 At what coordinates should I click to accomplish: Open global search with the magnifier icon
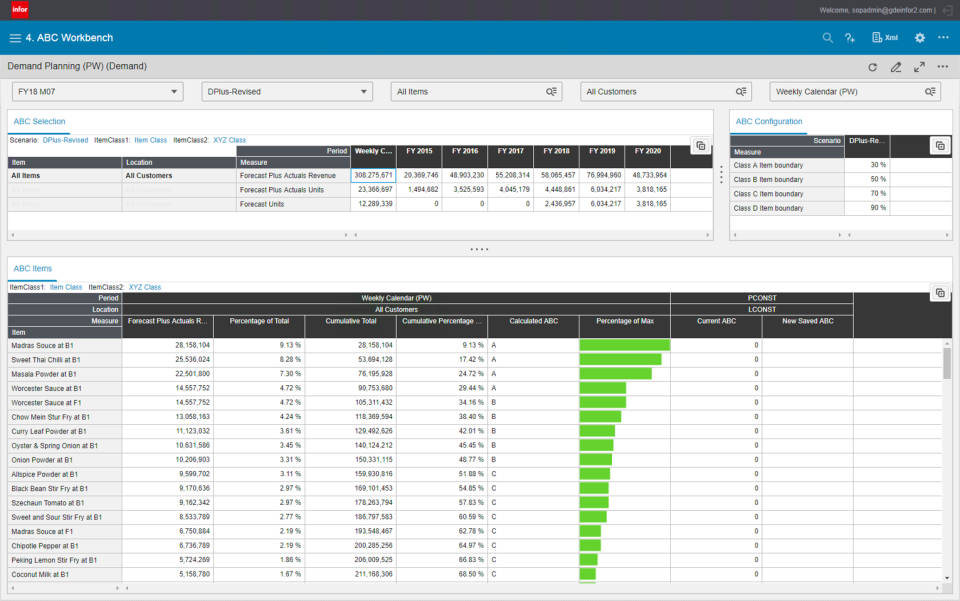click(827, 37)
